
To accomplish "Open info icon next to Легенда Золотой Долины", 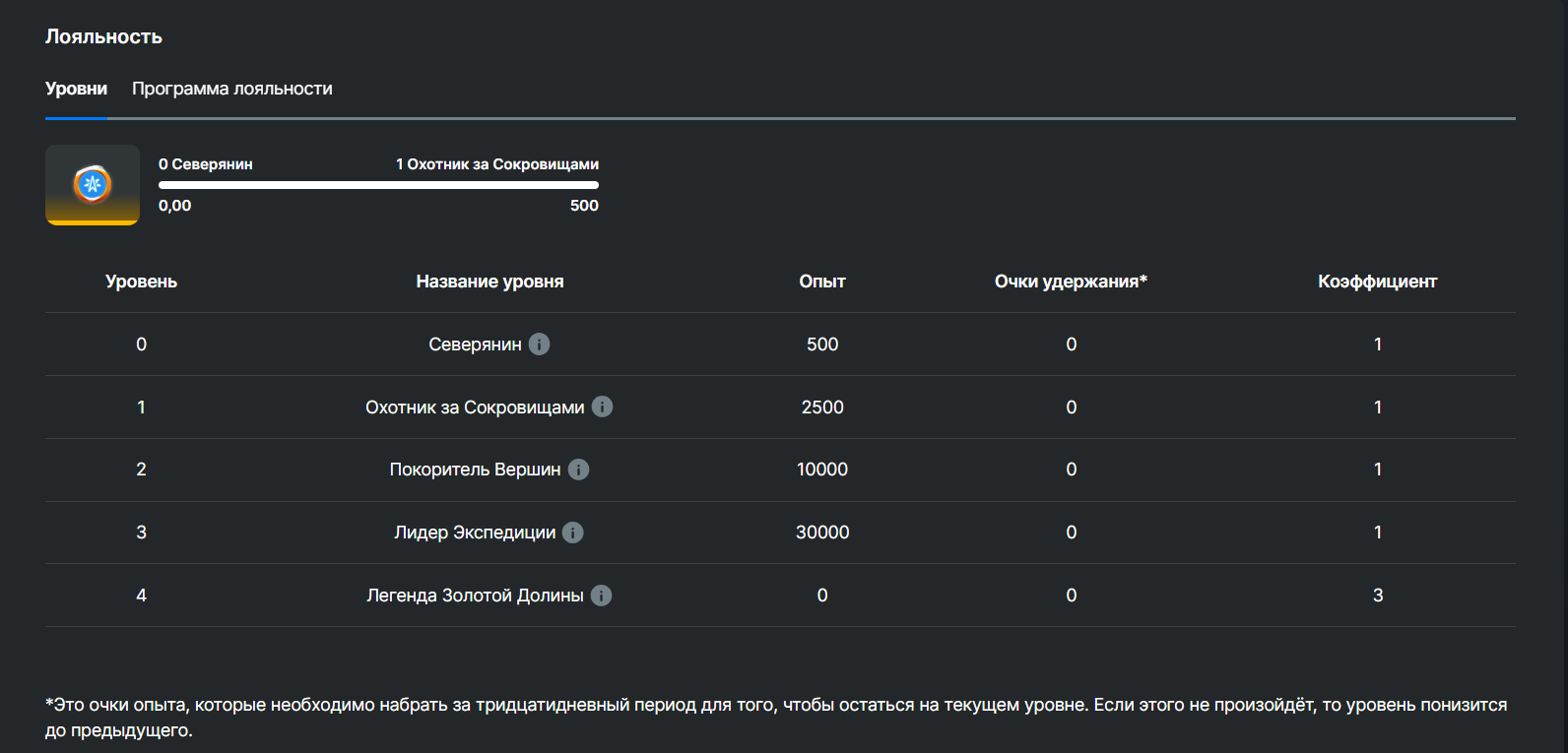I will coord(601,596).
